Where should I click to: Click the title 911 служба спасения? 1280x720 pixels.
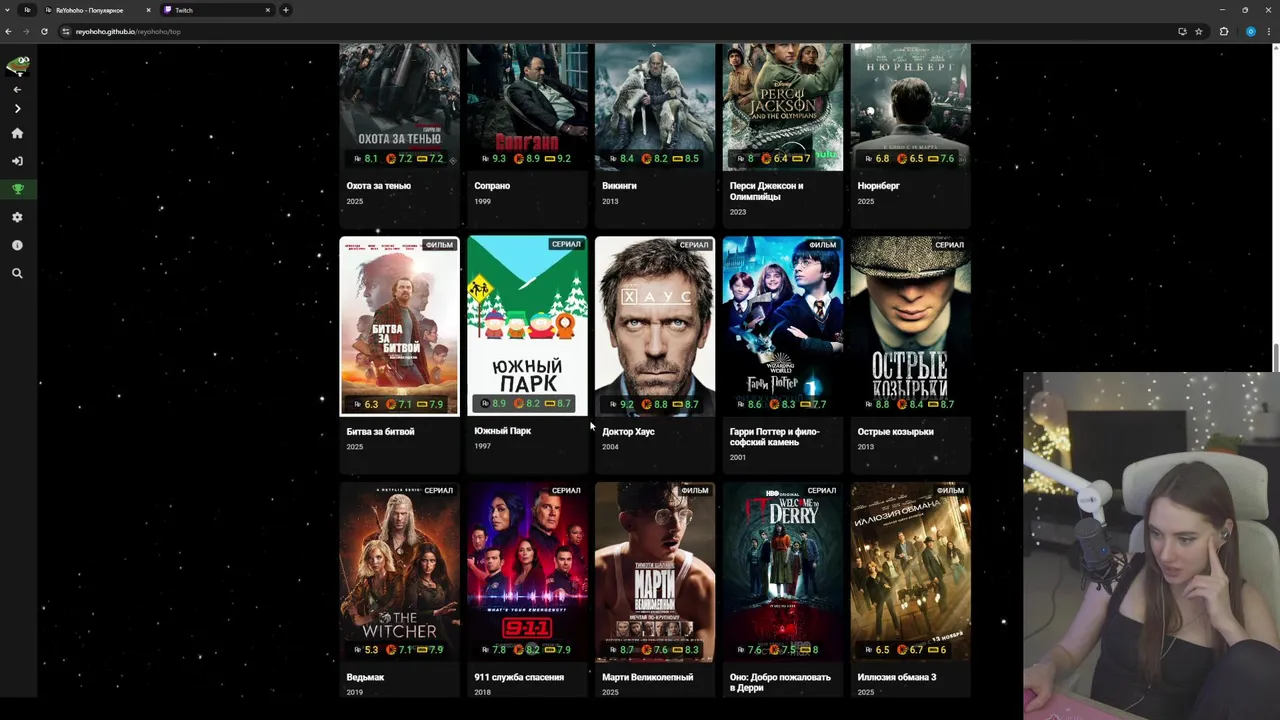[x=519, y=678]
